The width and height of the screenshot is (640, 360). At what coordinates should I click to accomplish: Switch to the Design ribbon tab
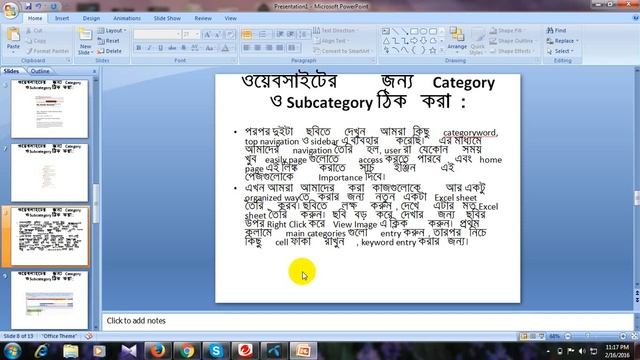click(x=91, y=18)
